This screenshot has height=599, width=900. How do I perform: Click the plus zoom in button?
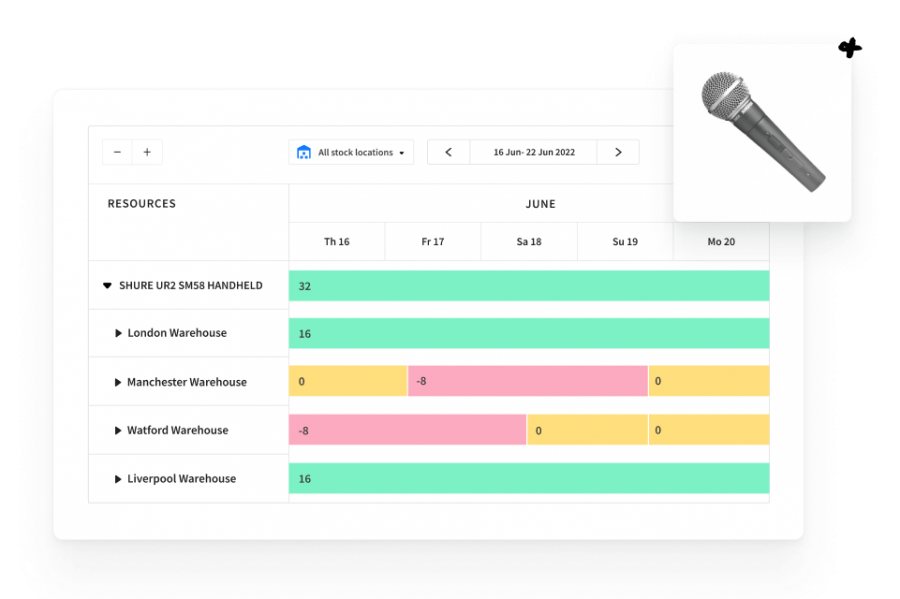(147, 152)
